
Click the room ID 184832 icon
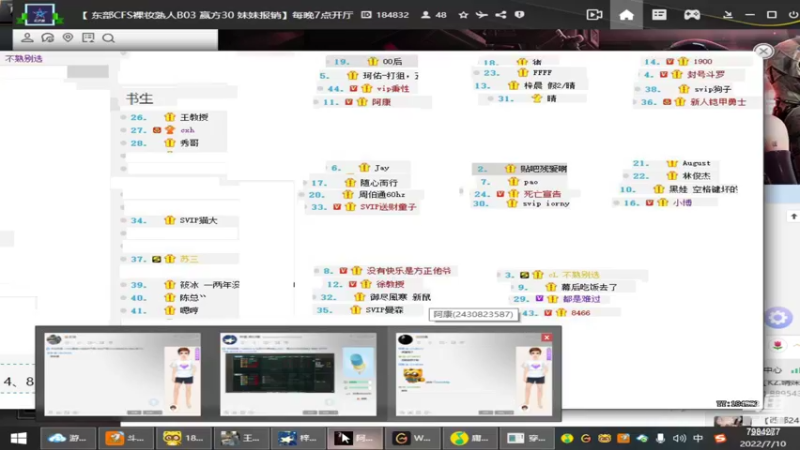(366, 15)
